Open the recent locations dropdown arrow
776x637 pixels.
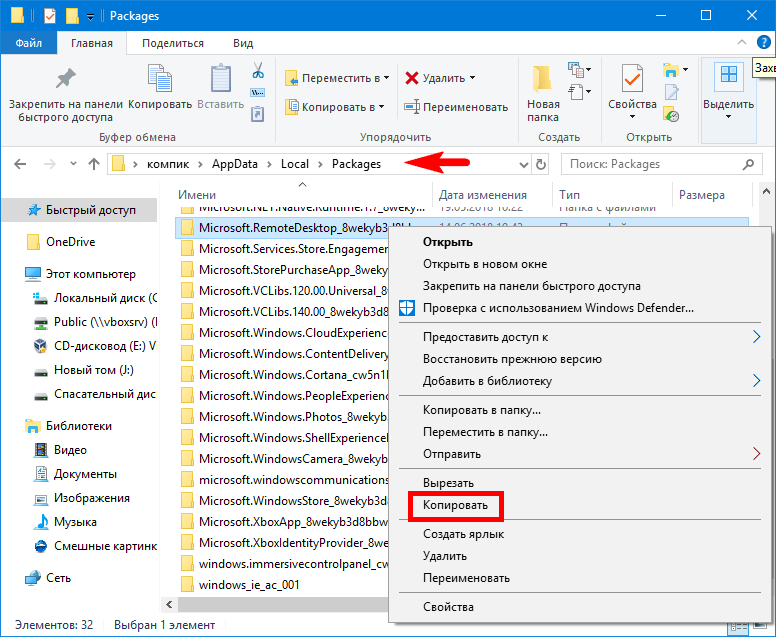coord(73,164)
